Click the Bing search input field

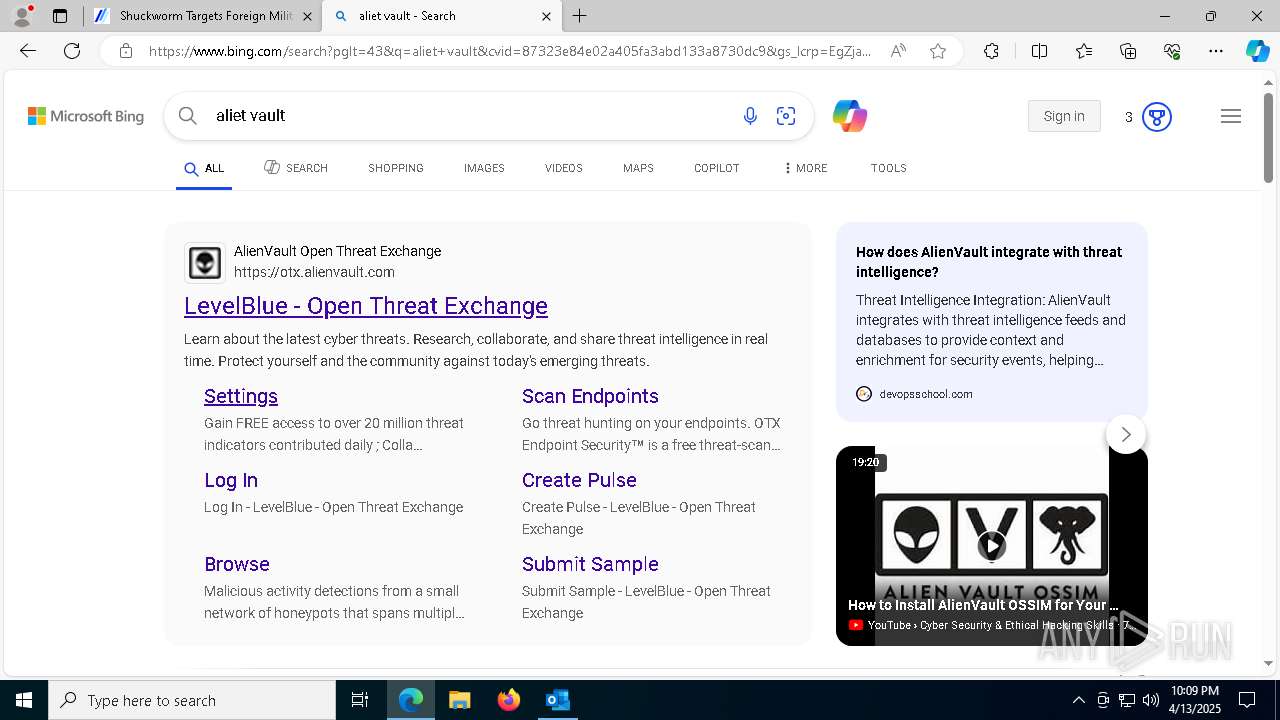tap(470, 116)
